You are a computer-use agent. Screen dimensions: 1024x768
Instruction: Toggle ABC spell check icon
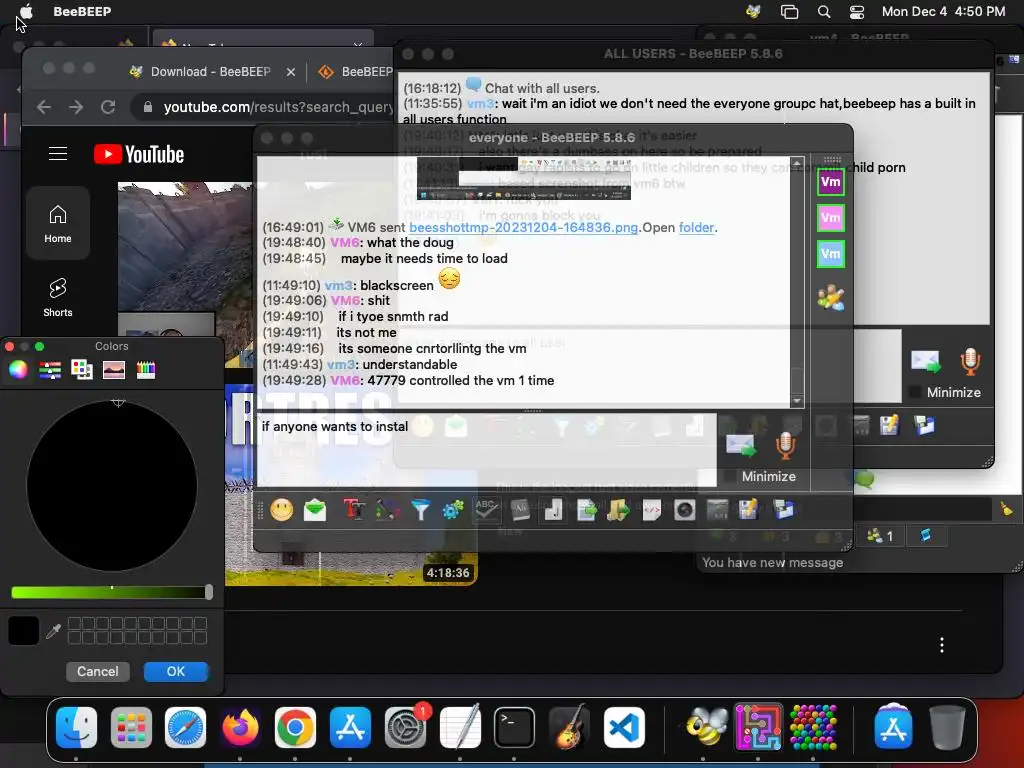(487, 510)
